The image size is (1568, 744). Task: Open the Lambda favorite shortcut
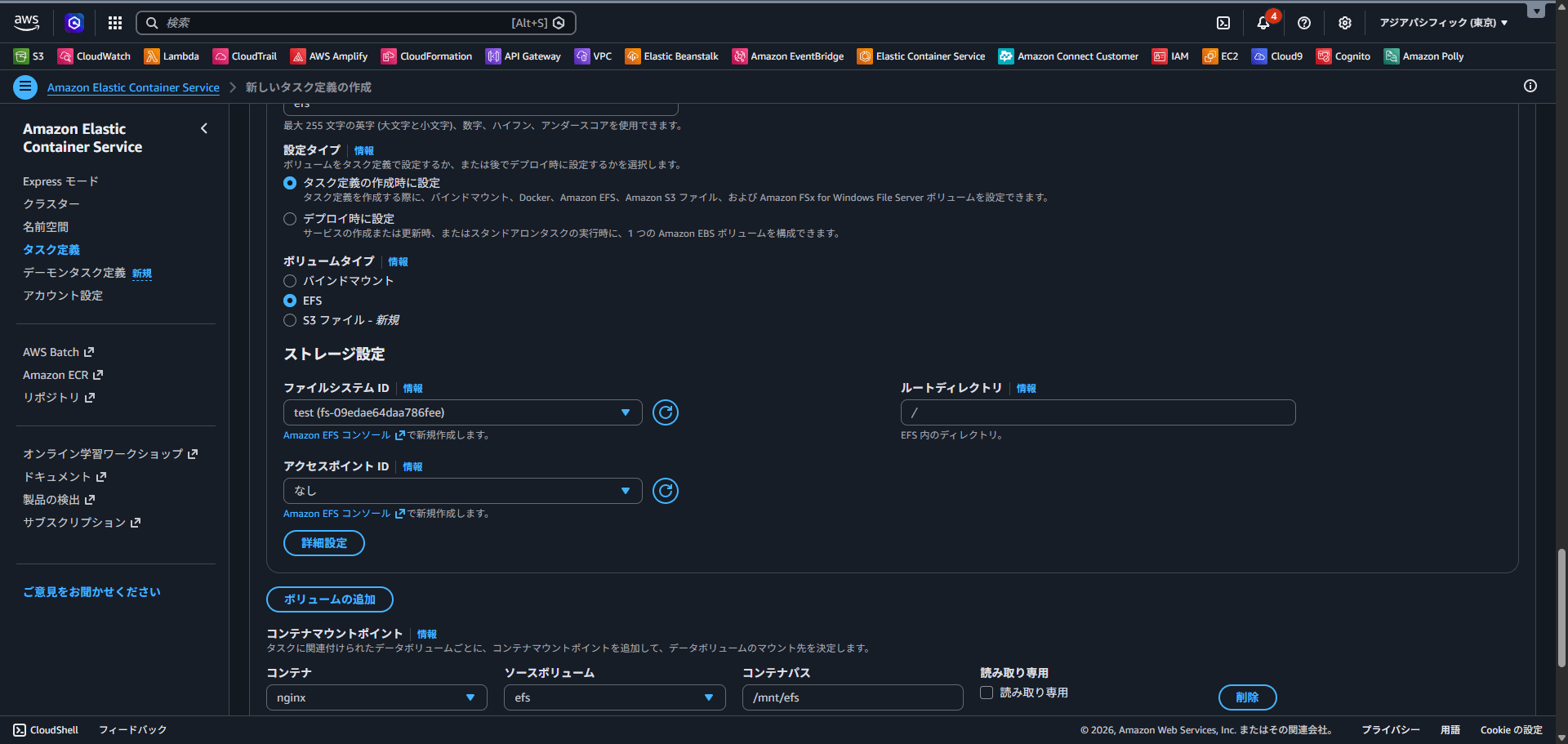pos(171,56)
